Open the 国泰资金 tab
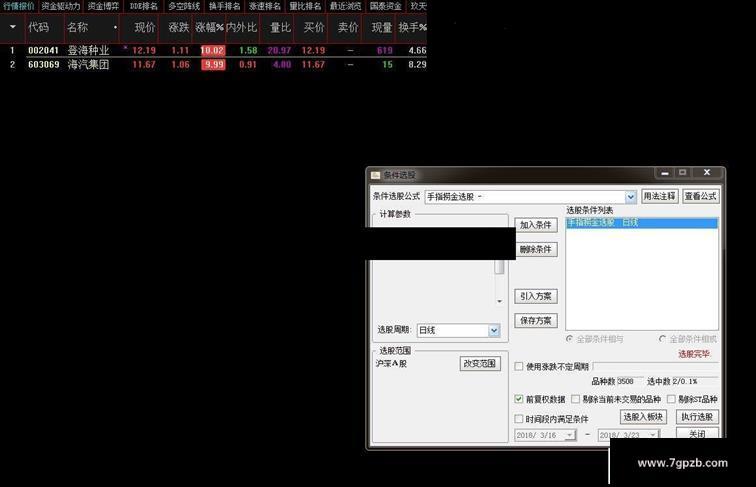Screen dimensions: 756x487 coord(386,6)
